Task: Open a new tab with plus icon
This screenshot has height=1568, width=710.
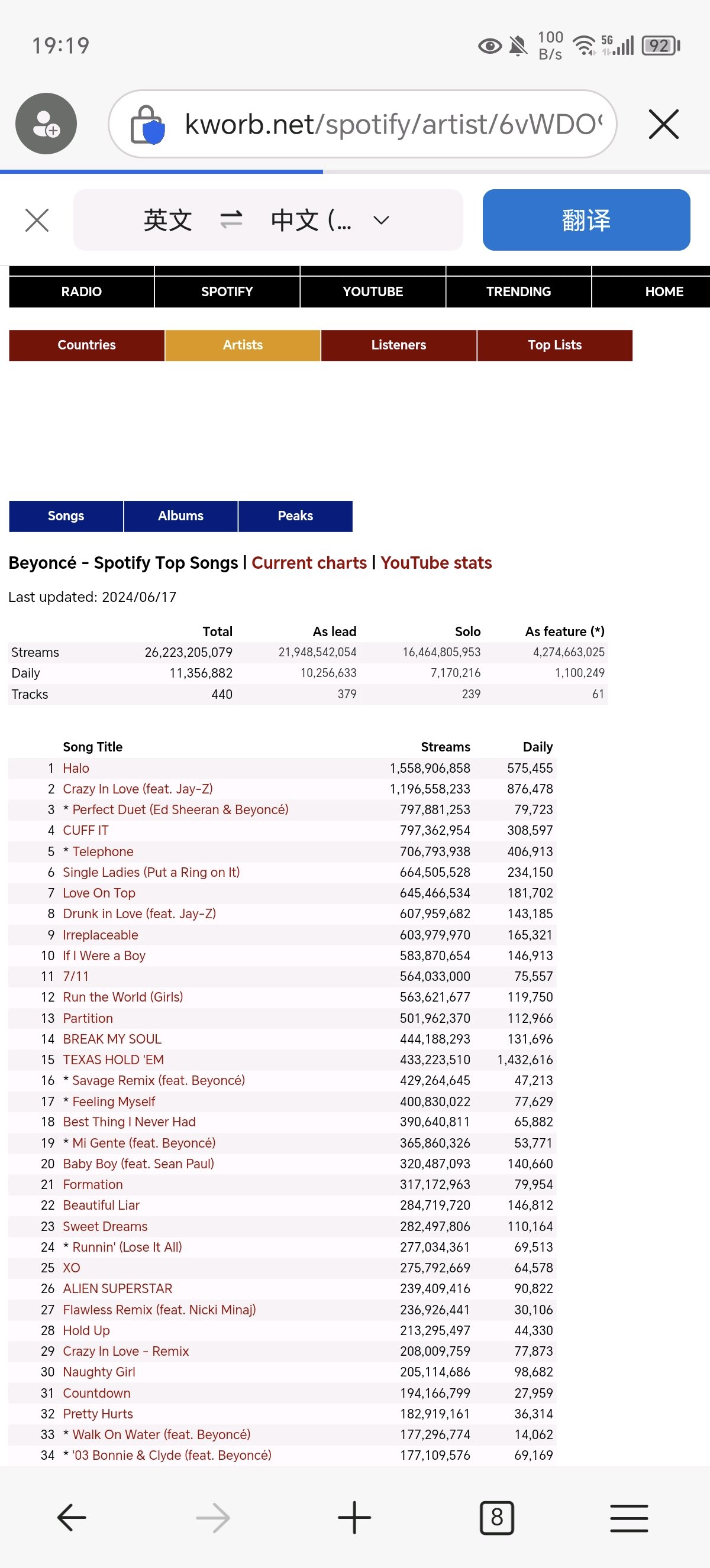Action: coord(354,1518)
